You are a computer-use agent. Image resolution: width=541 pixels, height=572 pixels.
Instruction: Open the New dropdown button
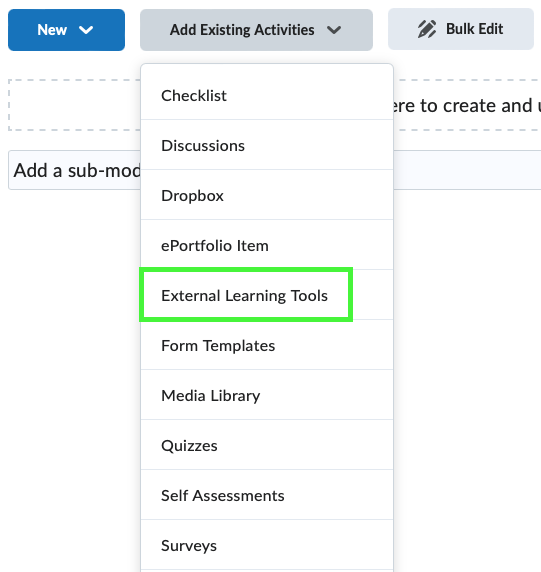66,30
